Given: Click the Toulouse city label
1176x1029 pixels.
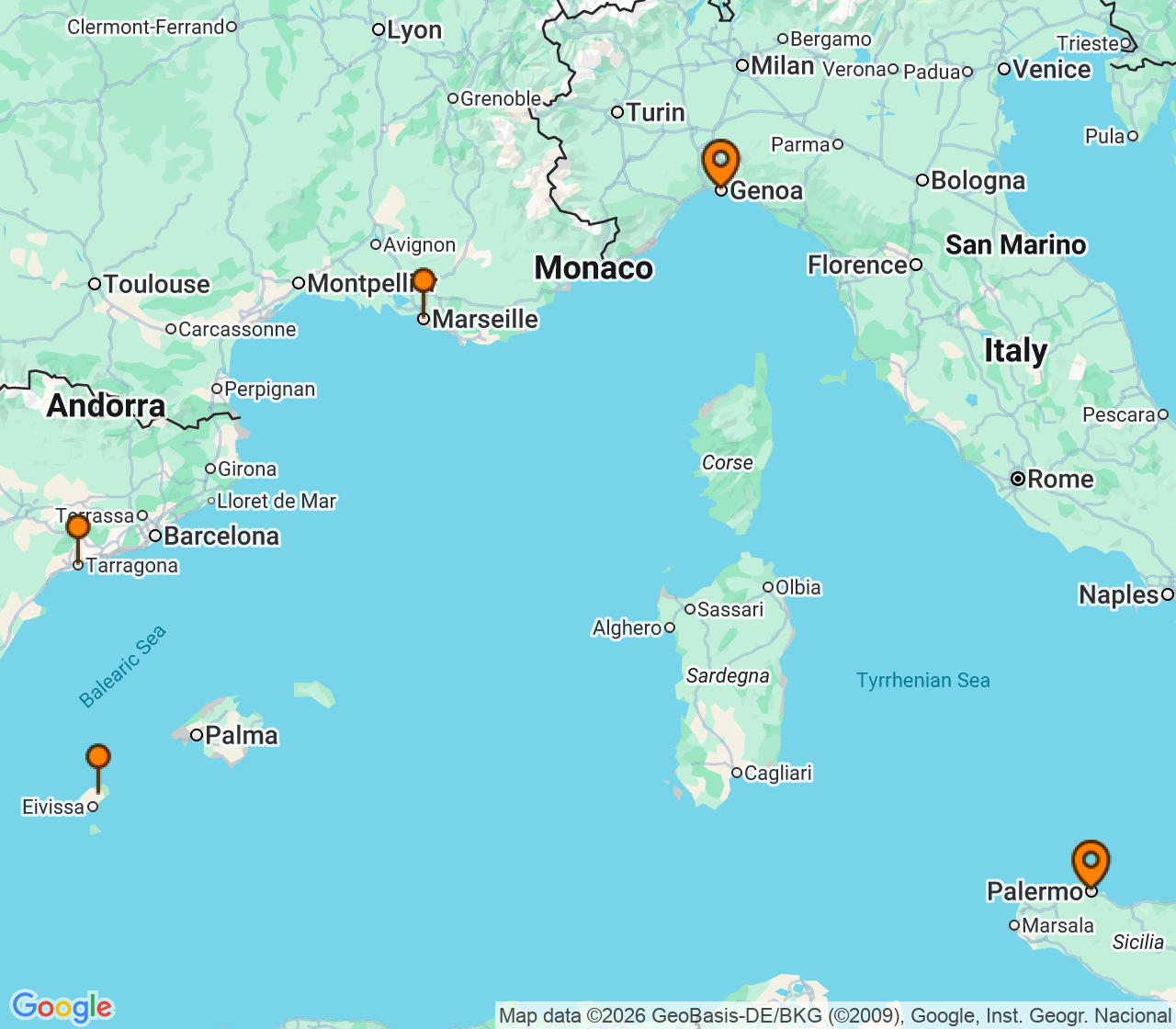Looking at the screenshot, I should point(156,284).
